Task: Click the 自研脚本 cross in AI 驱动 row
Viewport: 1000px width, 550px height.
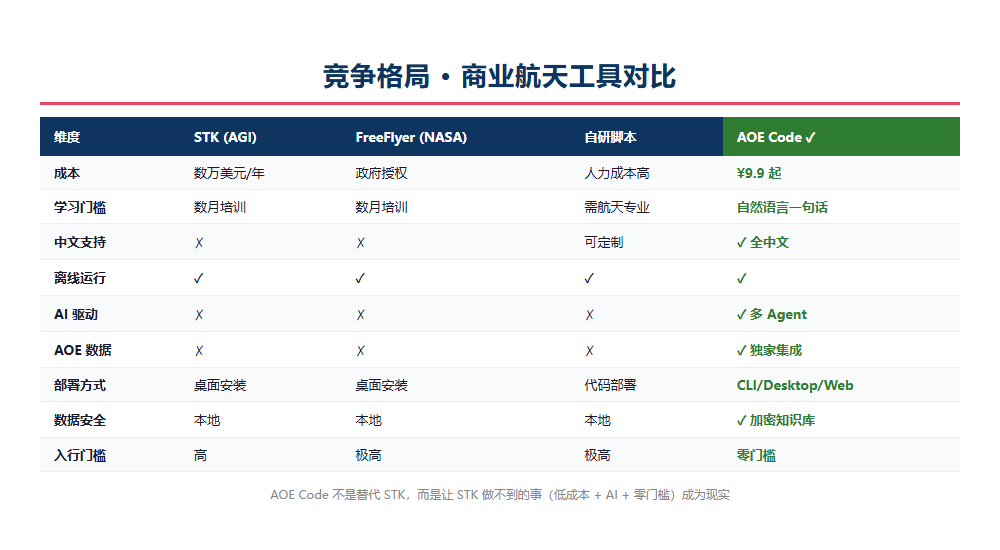Action: point(589,315)
